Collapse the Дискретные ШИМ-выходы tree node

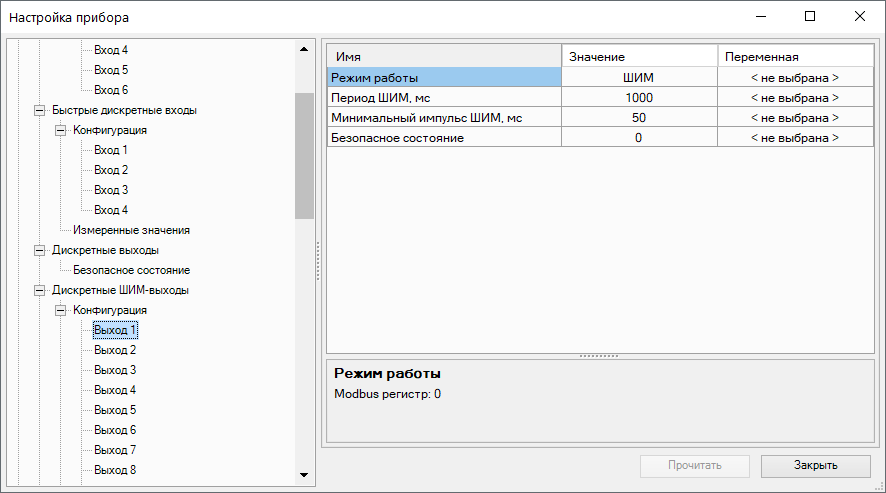[40, 290]
